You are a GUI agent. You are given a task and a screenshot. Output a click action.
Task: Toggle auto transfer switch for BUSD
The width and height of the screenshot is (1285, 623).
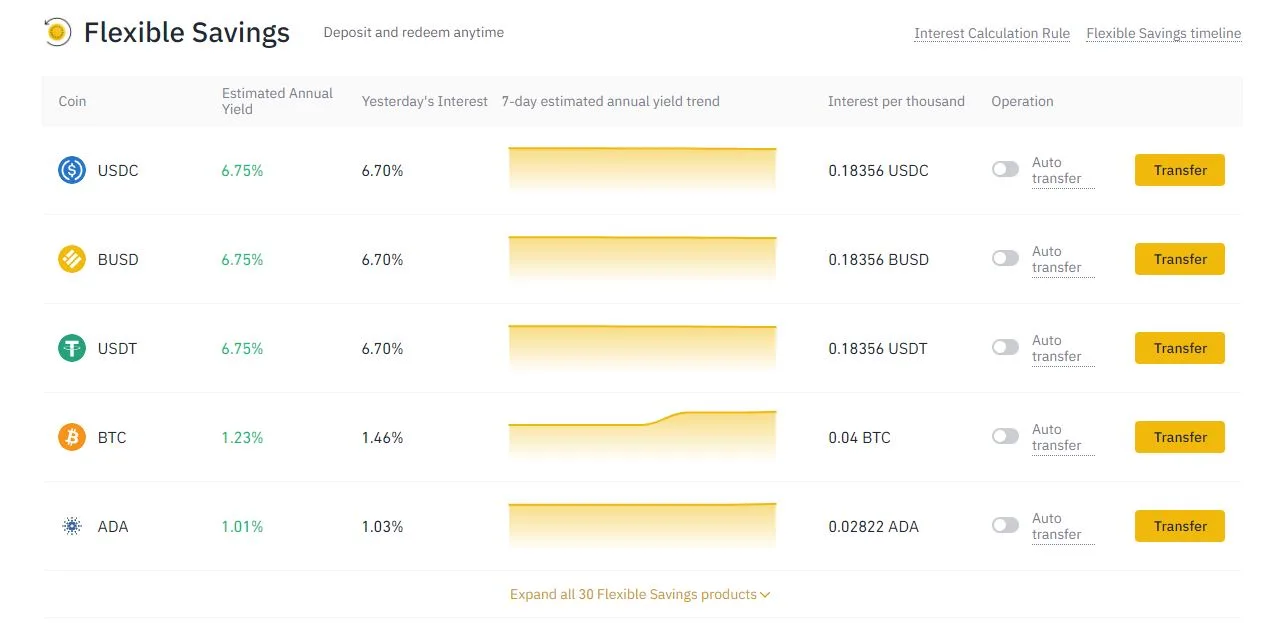[1005, 259]
